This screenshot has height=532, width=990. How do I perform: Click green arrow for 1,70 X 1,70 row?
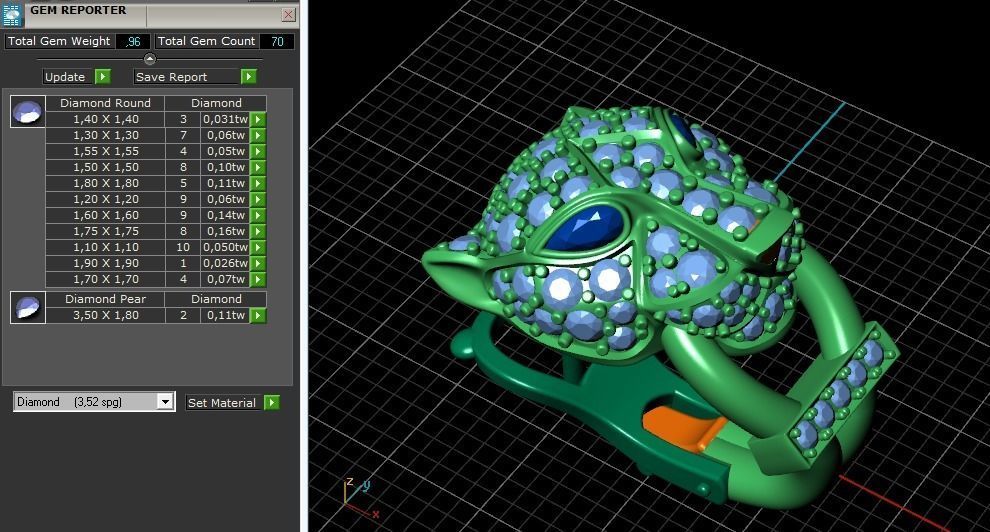pyautogui.click(x=258, y=280)
